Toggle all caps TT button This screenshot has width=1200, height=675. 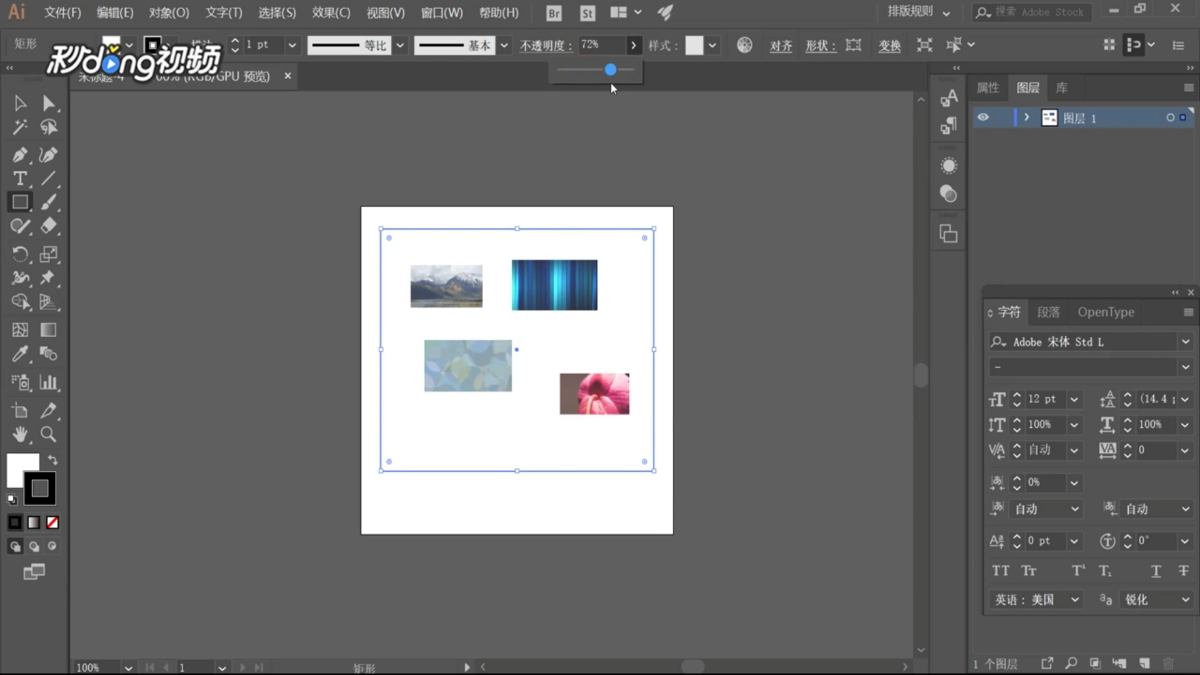(1001, 571)
